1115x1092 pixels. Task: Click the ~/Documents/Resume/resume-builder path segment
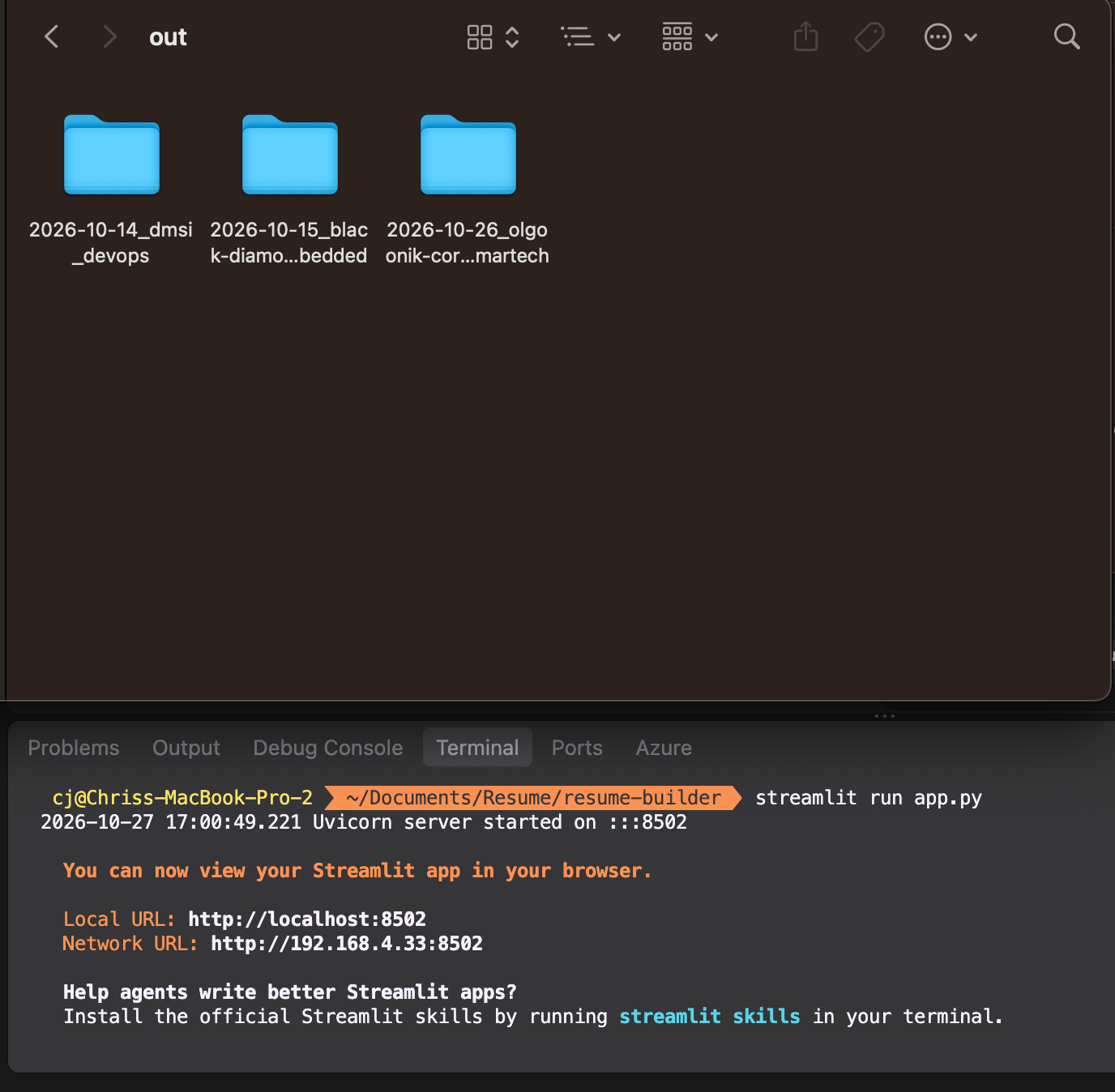533,798
